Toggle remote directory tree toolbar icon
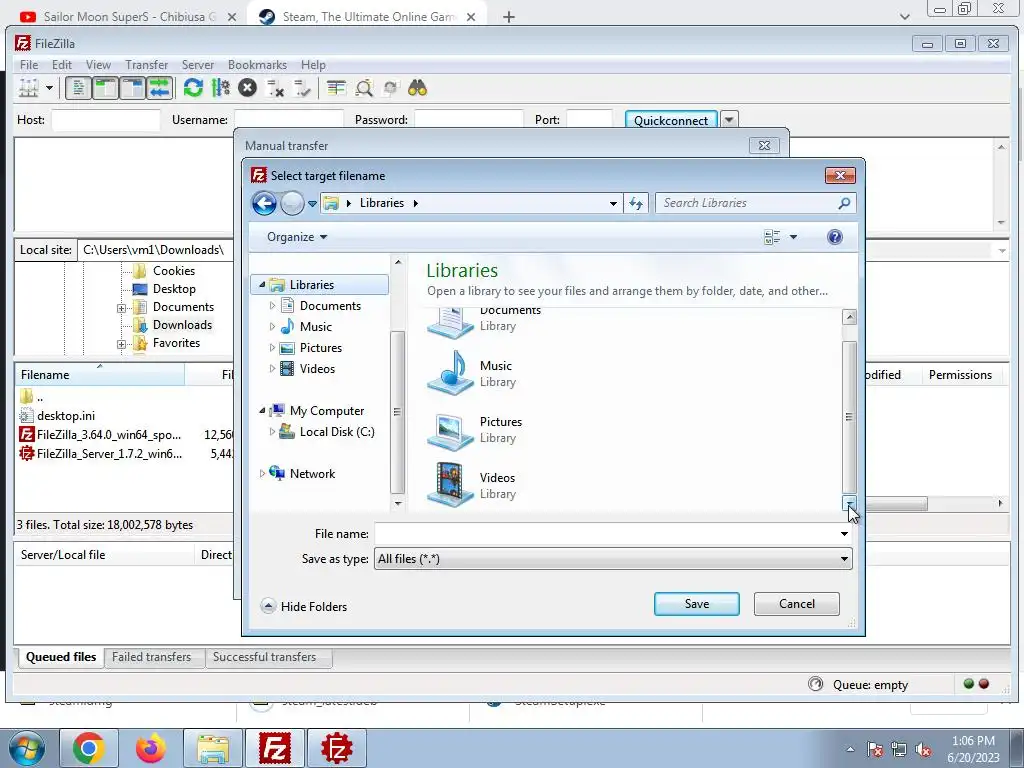Screen dimensions: 1024x768 [133, 88]
